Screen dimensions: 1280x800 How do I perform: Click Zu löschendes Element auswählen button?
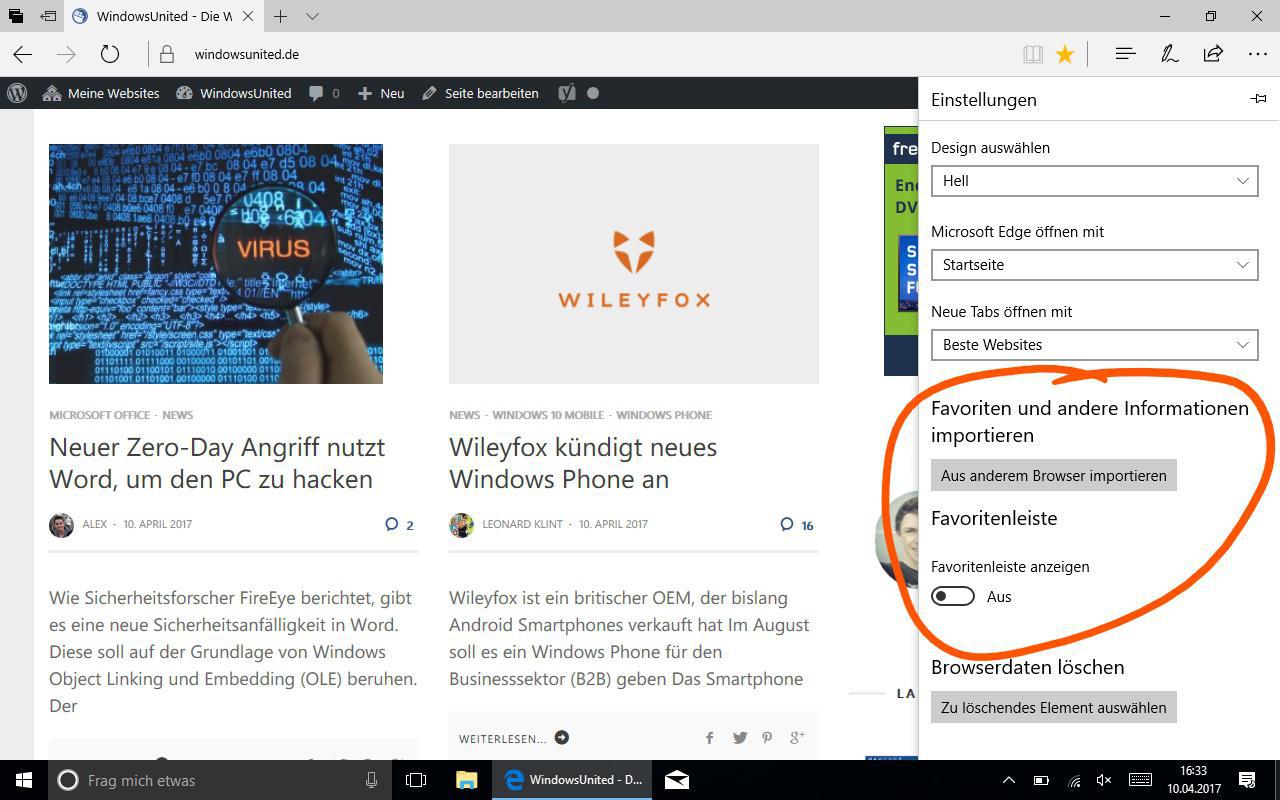pyautogui.click(x=1054, y=707)
